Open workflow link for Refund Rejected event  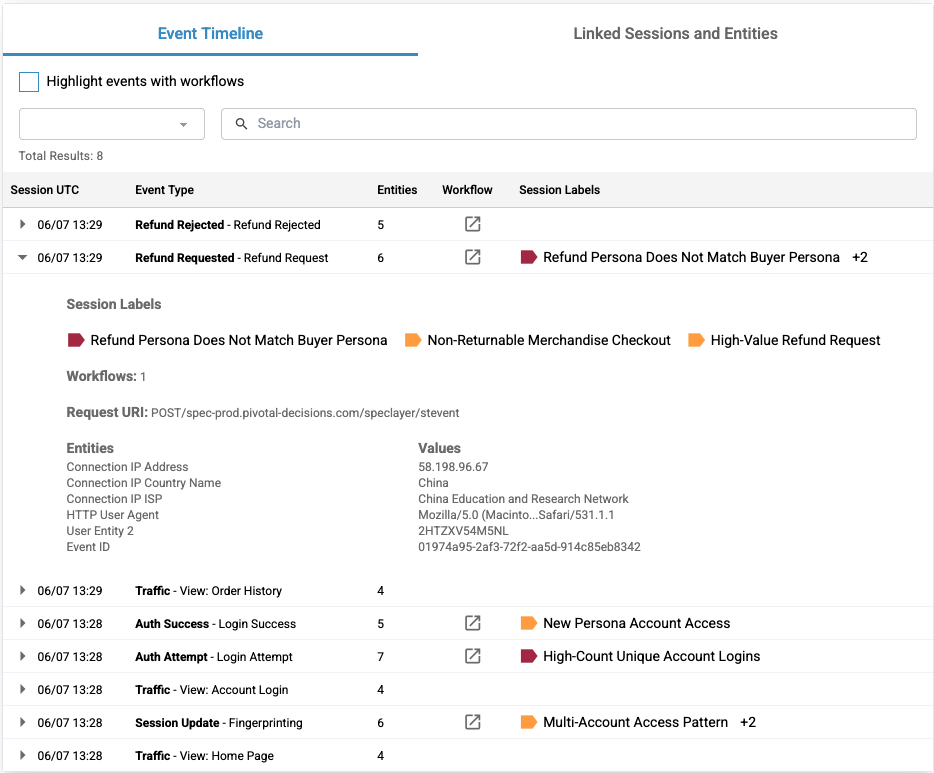[x=473, y=225]
